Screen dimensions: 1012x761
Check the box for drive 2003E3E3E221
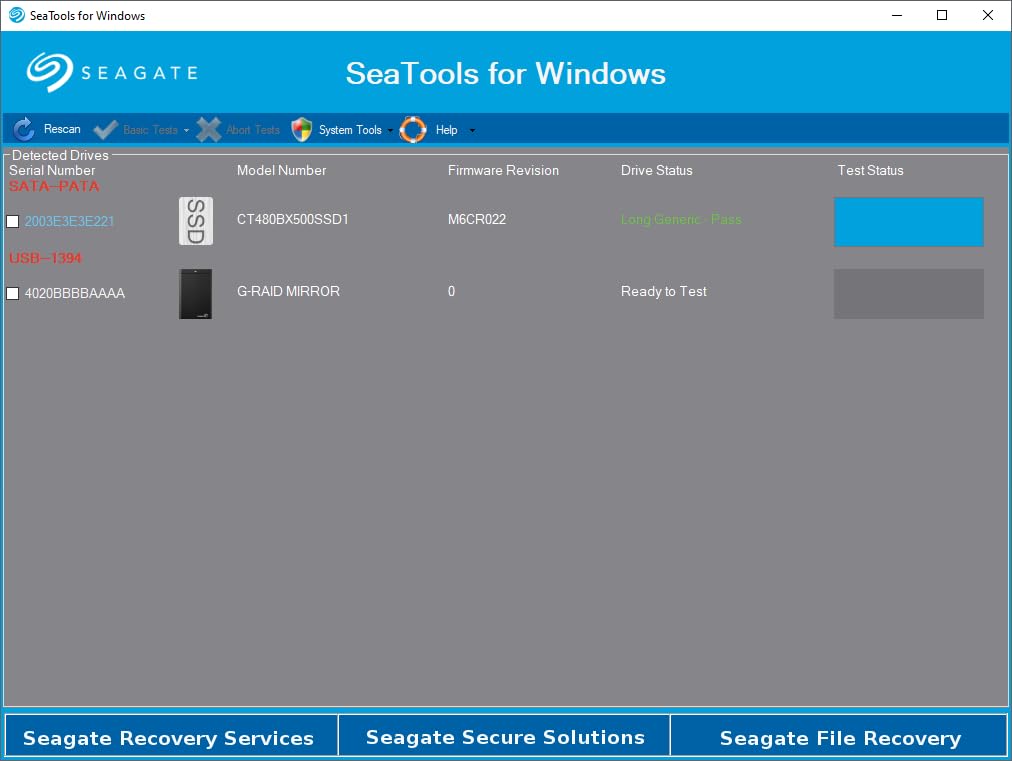coord(13,221)
